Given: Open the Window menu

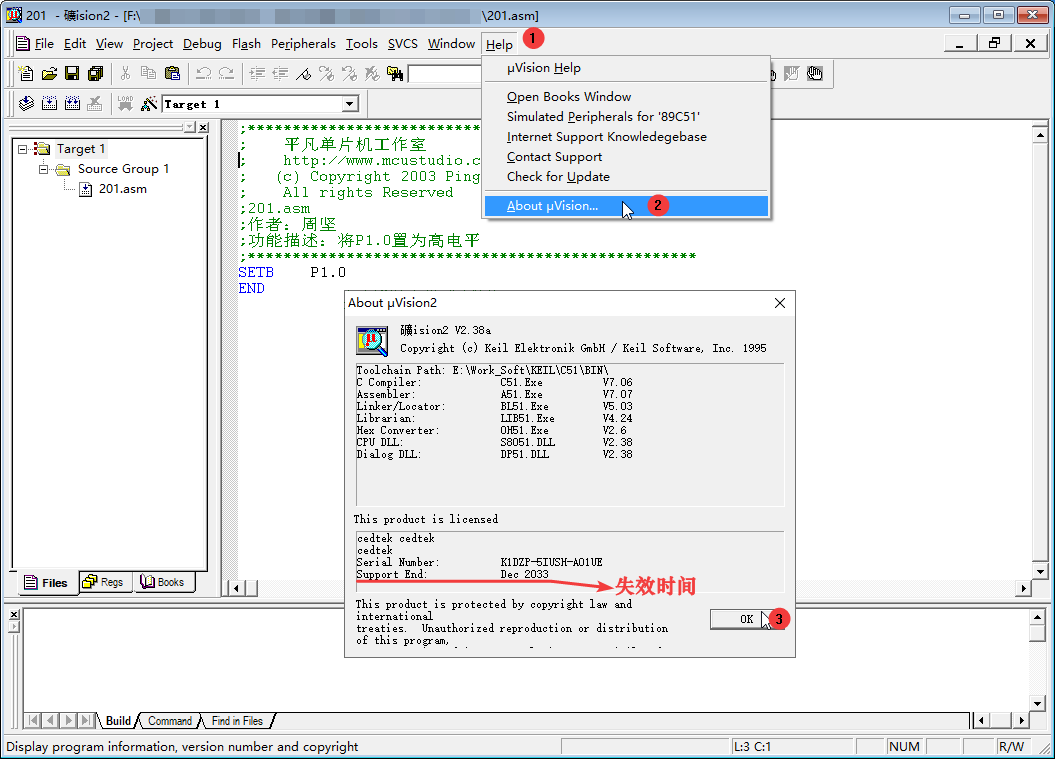Looking at the screenshot, I should [x=451, y=44].
